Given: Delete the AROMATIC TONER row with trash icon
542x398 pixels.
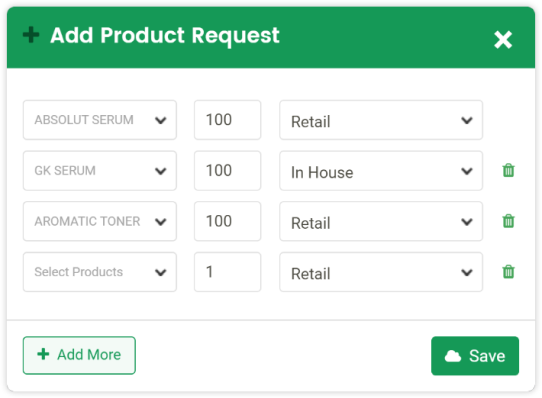Looking at the screenshot, I should click(x=508, y=221).
